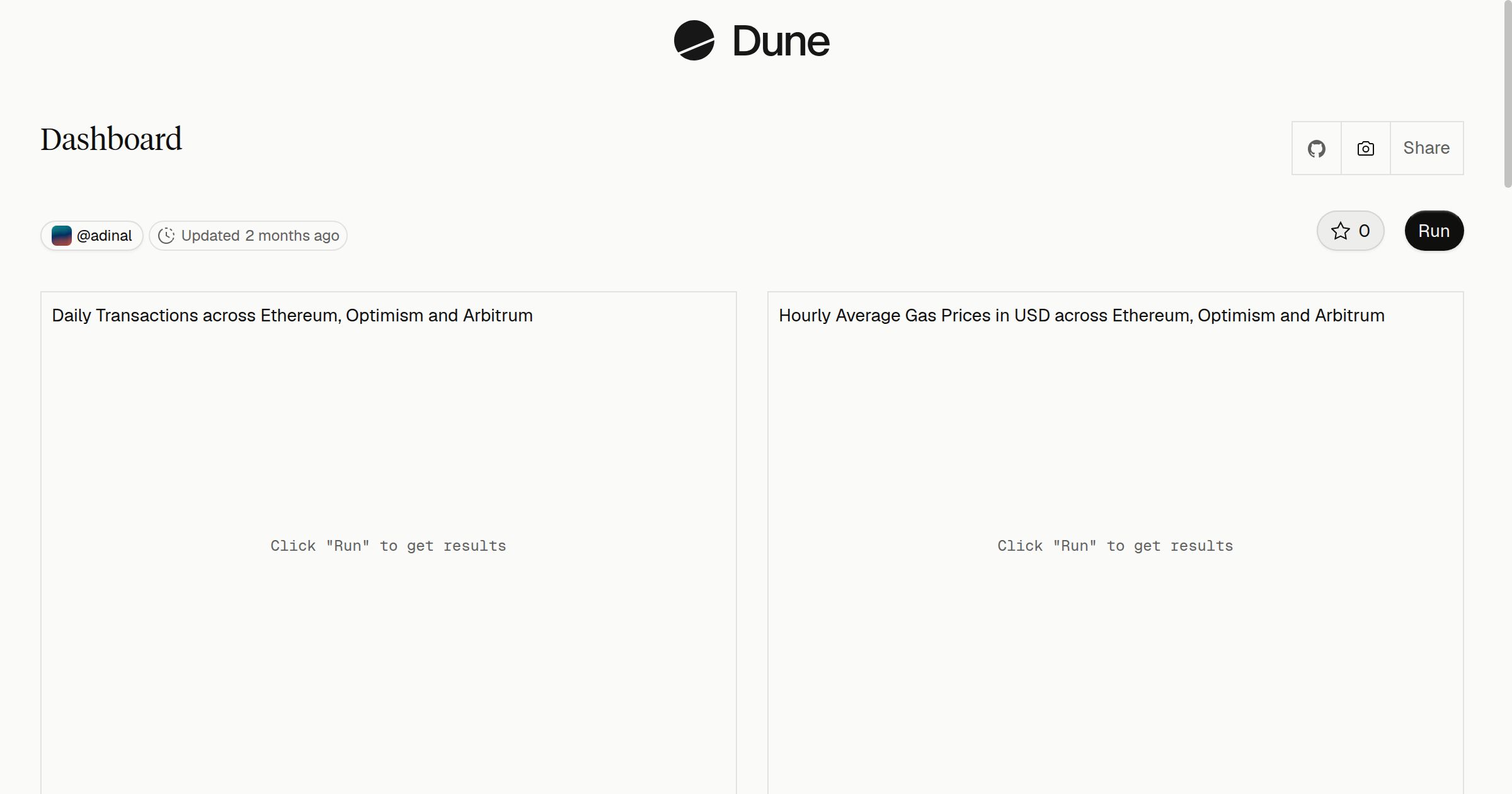Open the Hourly Average Gas Prices chart title
This screenshot has width=1512, height=794.
(1082, 315)
